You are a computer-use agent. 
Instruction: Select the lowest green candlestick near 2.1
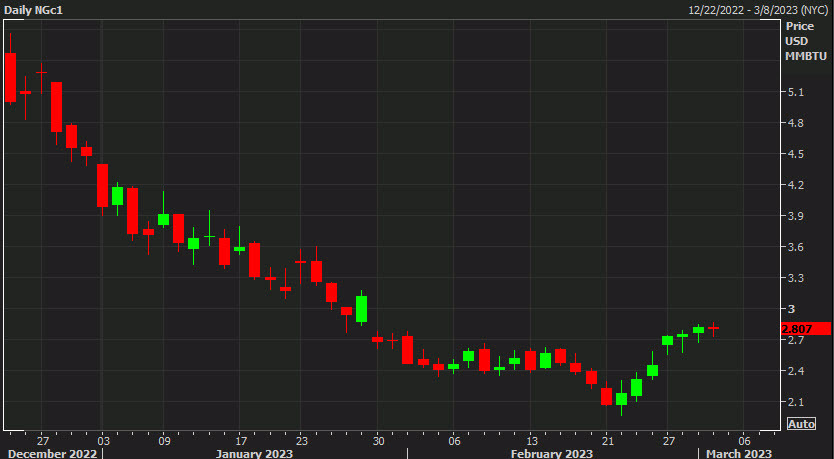621,398
